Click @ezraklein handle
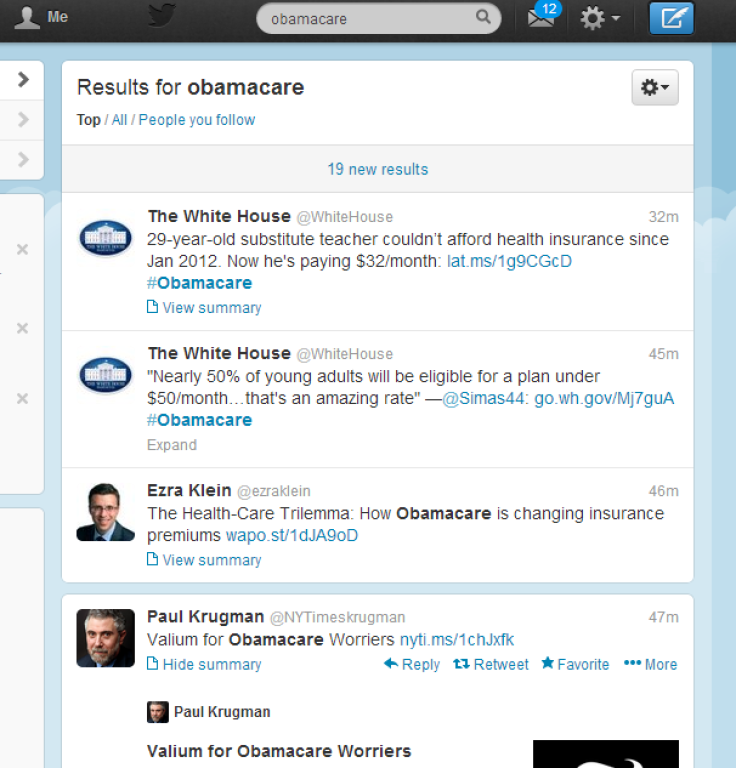This screenshot has height=768, width=736. 274,491
